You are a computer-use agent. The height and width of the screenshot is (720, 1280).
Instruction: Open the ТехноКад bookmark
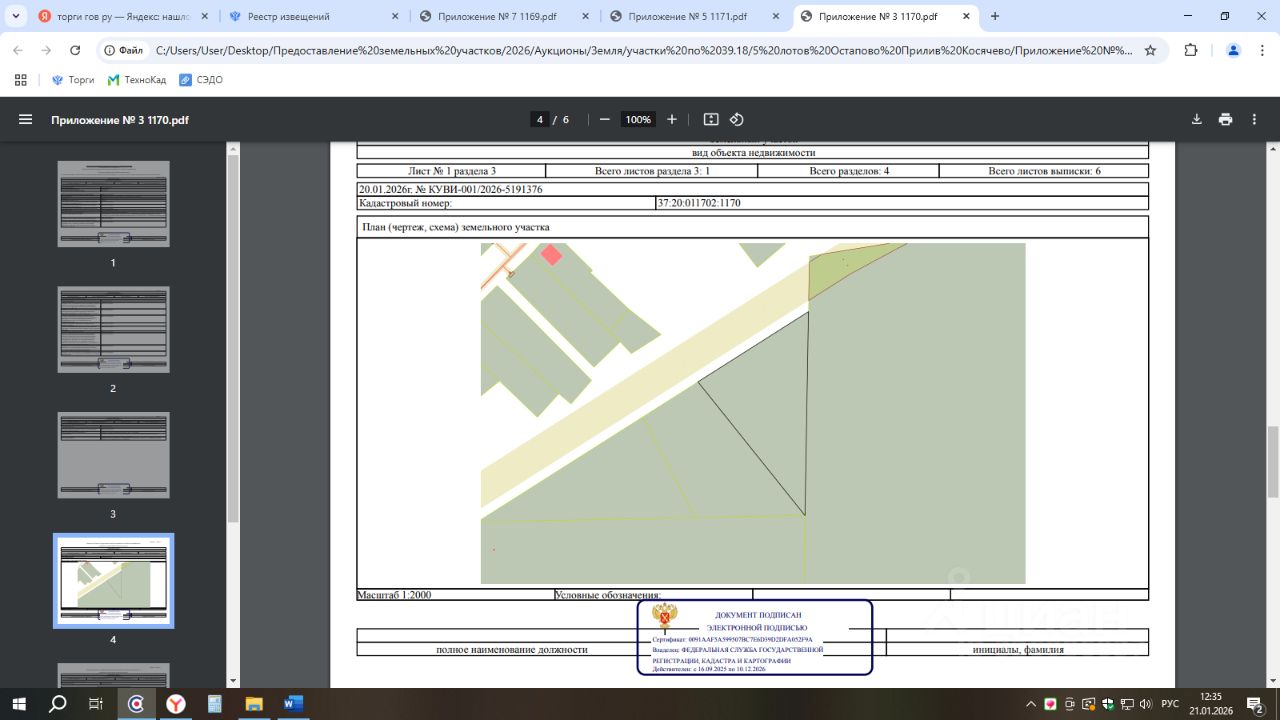point(137,80)
